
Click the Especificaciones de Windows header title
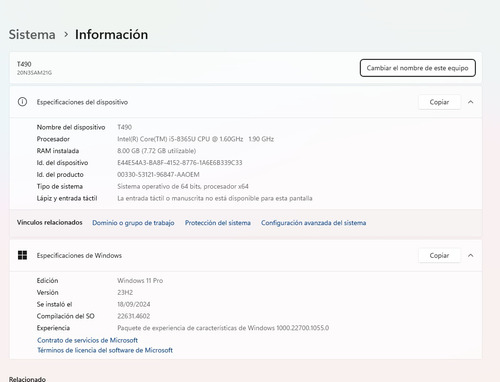pos(79,255)
